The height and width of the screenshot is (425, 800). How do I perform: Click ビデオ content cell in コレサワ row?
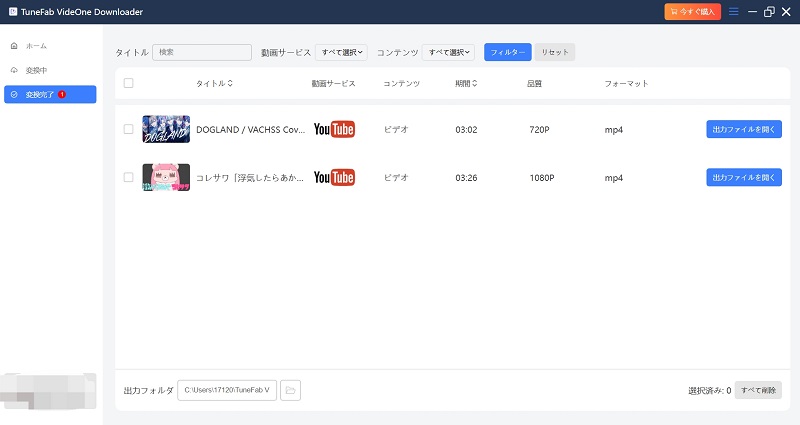pyautogui.click(x=396, y=178)
